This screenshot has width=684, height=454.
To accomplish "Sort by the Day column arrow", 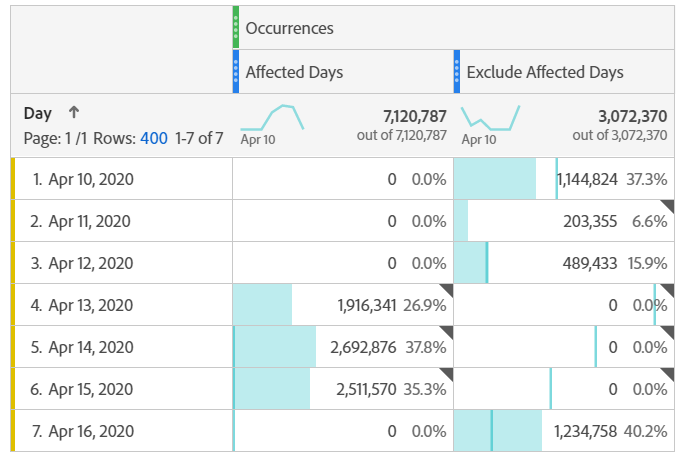I will tap(73, 113).
